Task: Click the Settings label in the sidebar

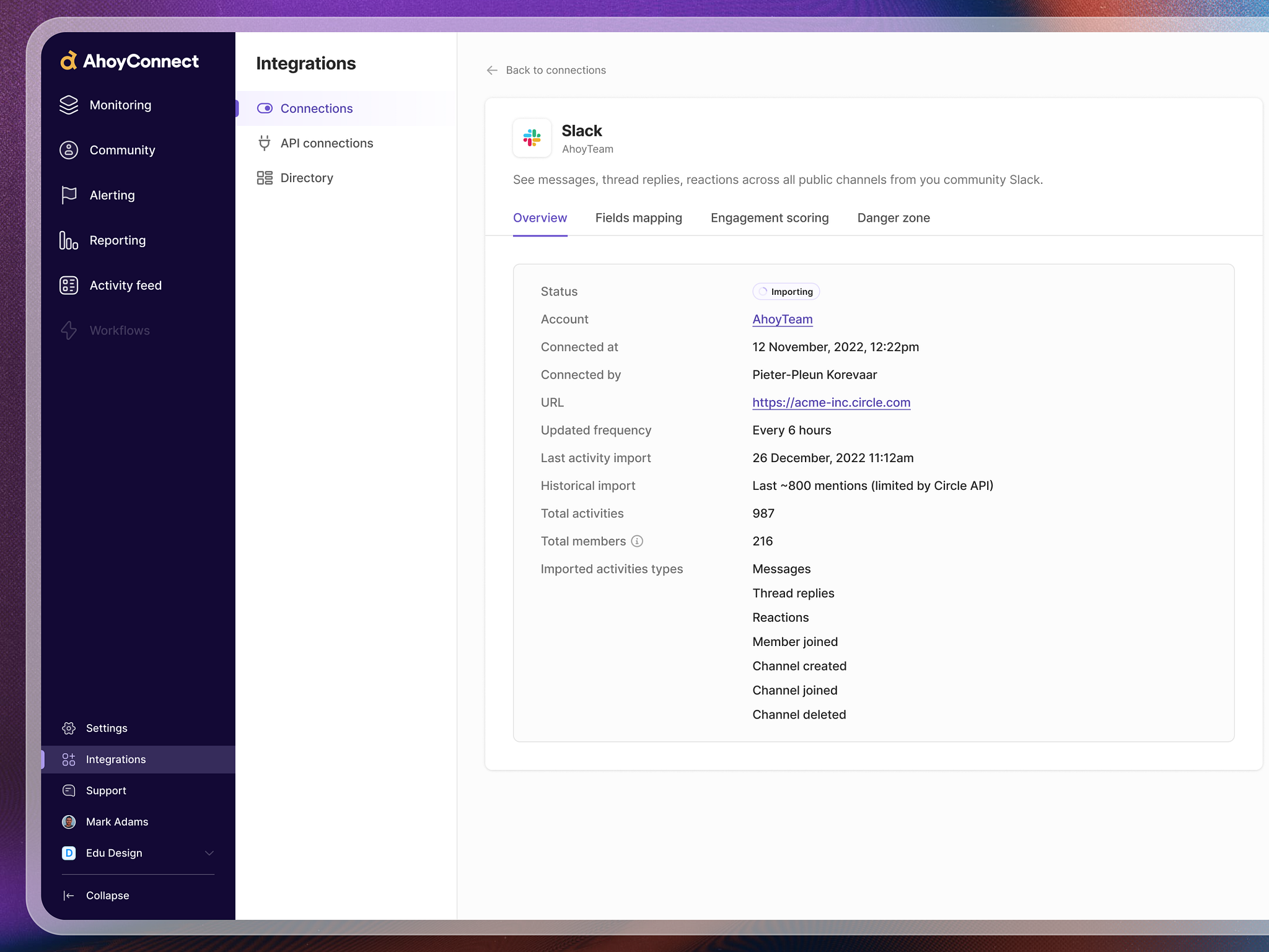Action: coord(107,728)
